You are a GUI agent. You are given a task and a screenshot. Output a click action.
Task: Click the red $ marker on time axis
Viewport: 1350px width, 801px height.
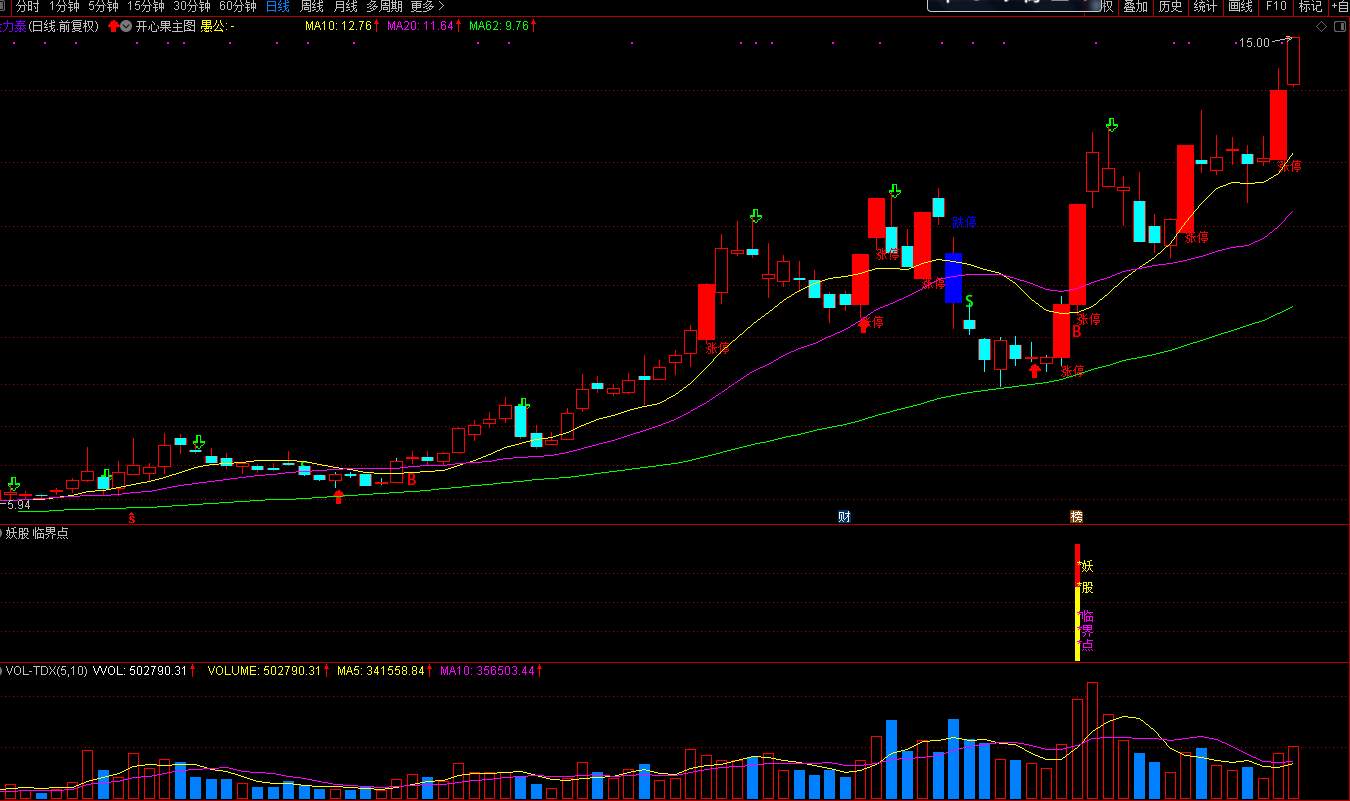132,517
